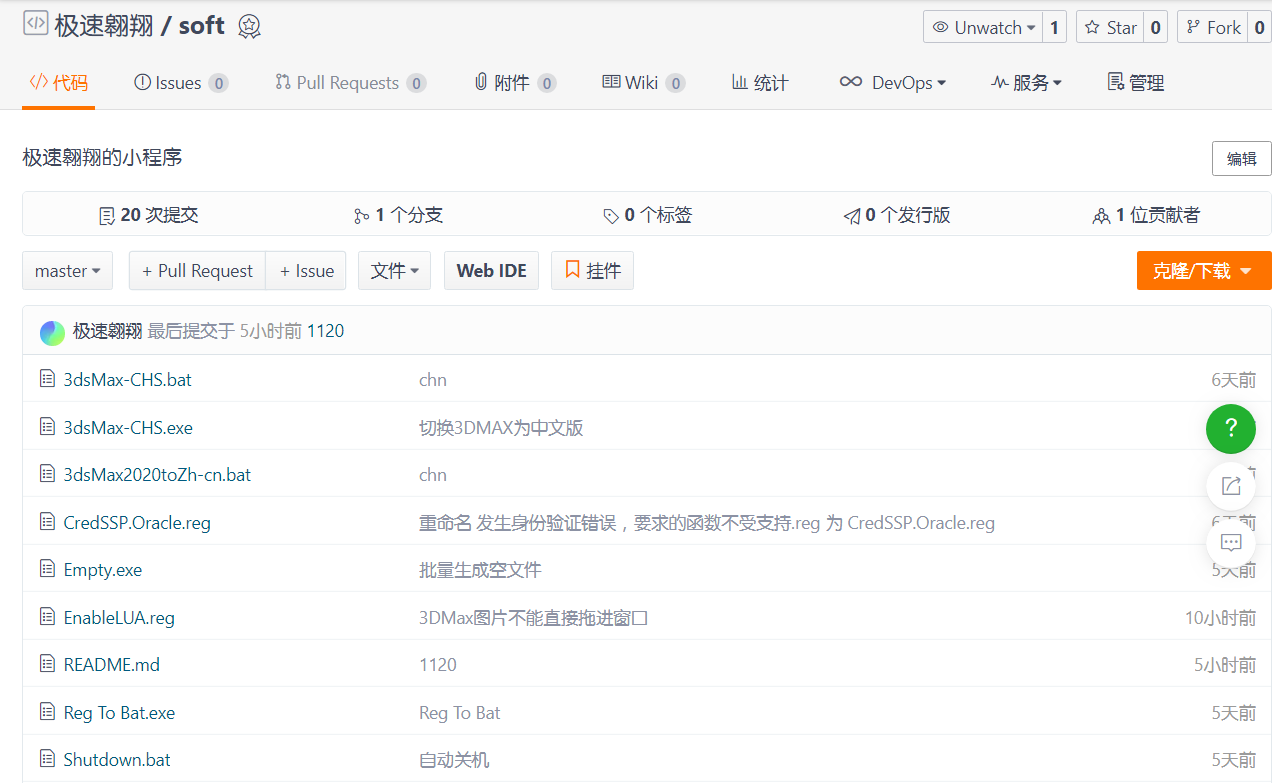Open the floating chat message icon

tap(1230, 543)
